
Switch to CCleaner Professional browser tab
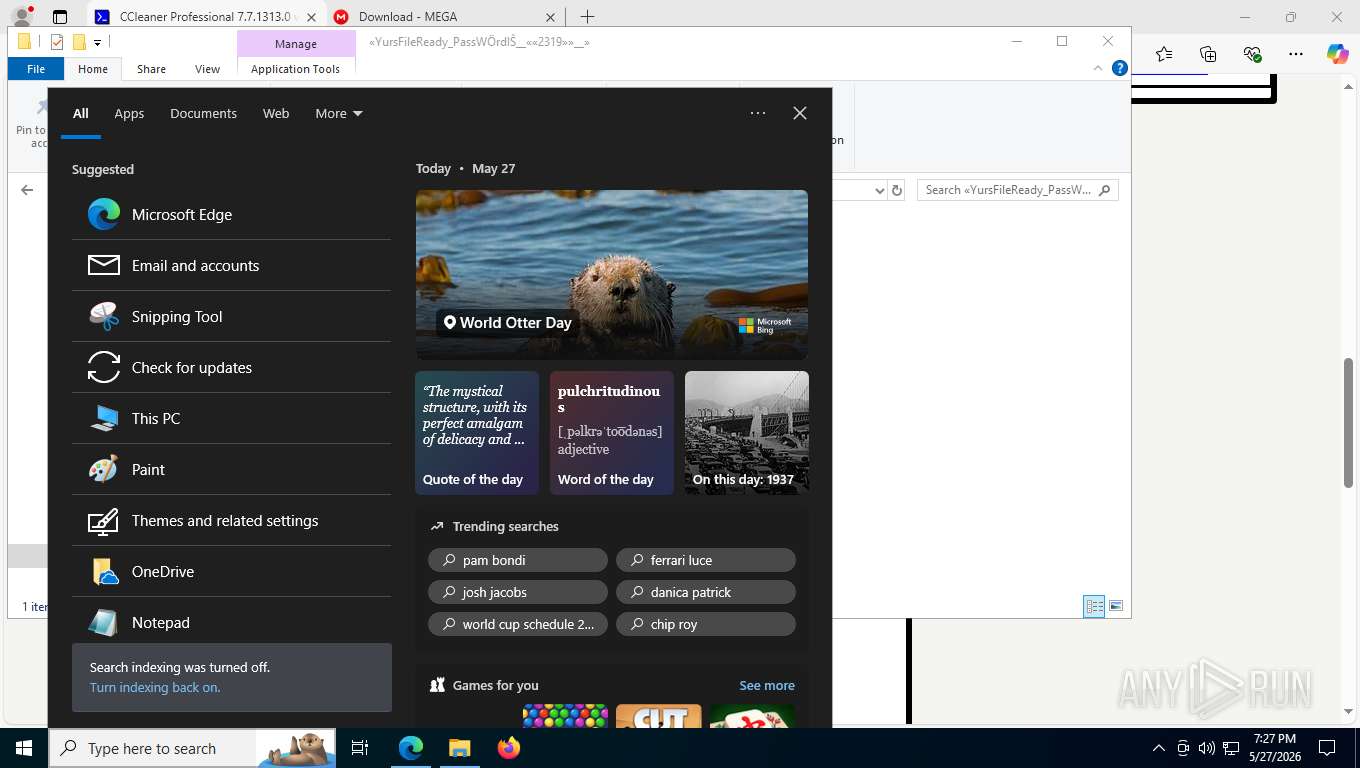click(207, 17)
